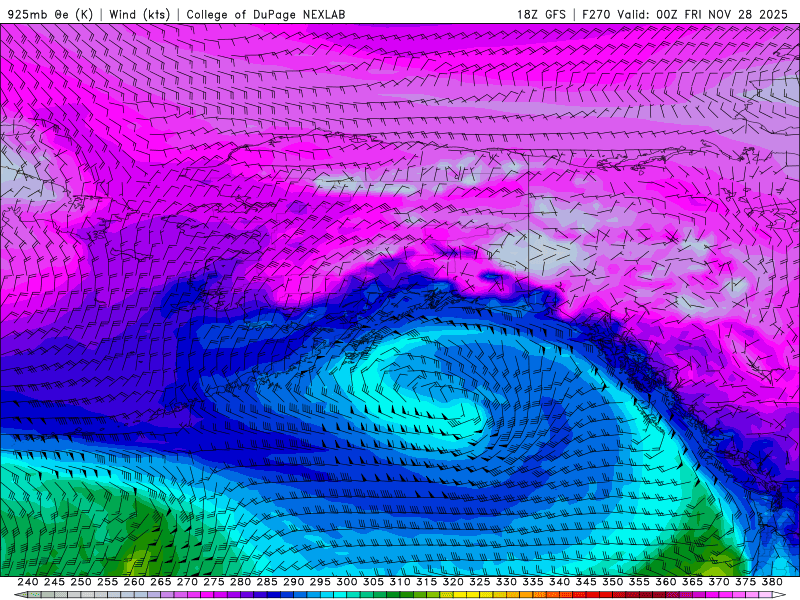This screenshot has width=800, height=600.
Task: Pick the 305 legend number
Action: 373,582
